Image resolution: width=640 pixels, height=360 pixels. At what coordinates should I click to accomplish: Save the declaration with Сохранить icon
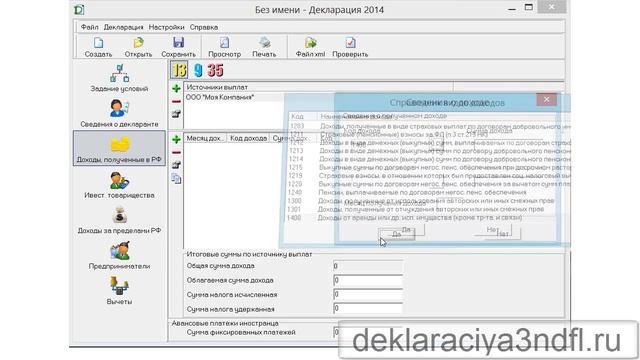click(178, 47)
